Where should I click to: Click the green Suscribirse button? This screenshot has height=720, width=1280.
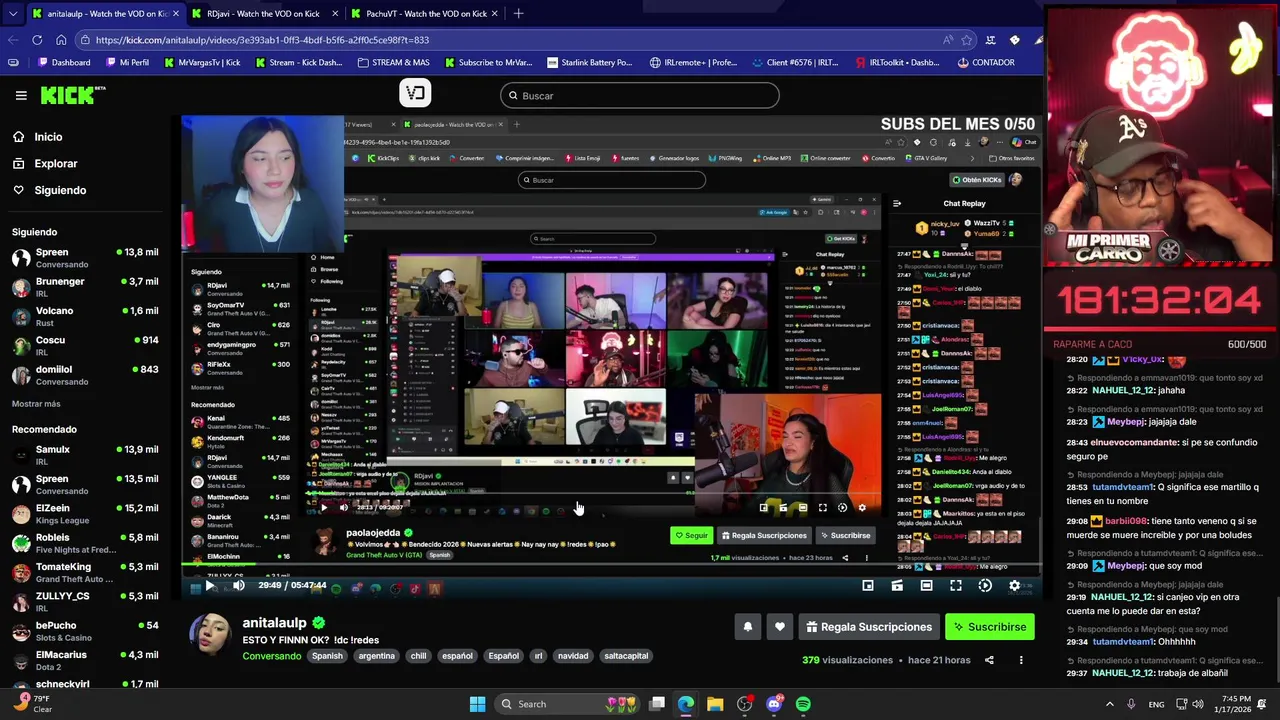[989, 627]
